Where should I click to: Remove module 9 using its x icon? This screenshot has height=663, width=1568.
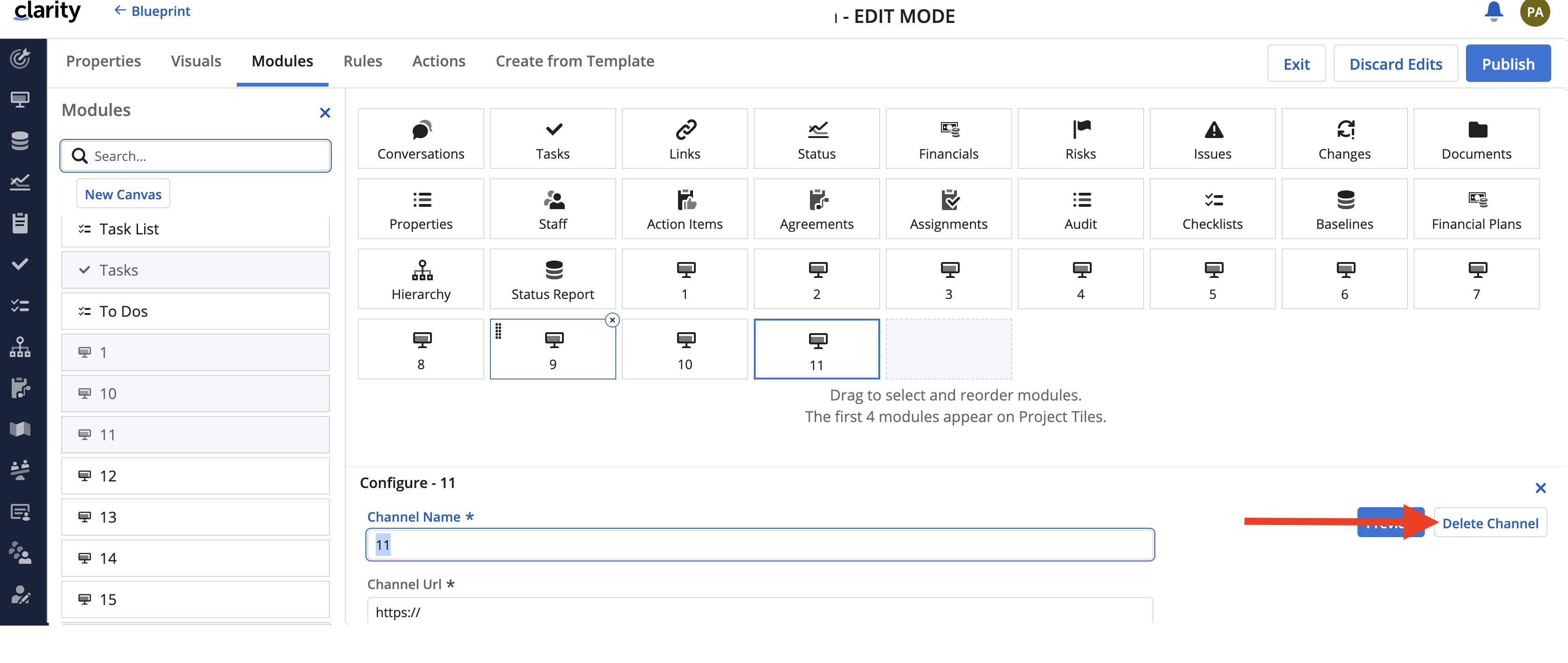pos(613,320)
